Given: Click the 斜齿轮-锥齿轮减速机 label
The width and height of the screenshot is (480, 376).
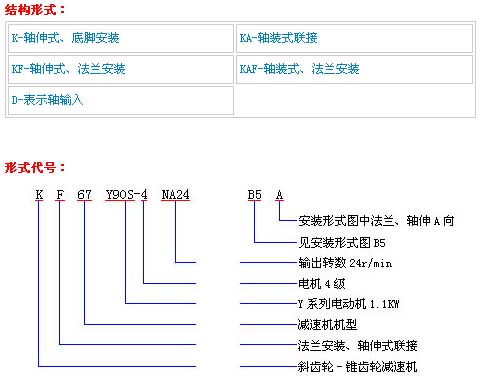Looking at the screenshot, I should click(x=357, y=367).
